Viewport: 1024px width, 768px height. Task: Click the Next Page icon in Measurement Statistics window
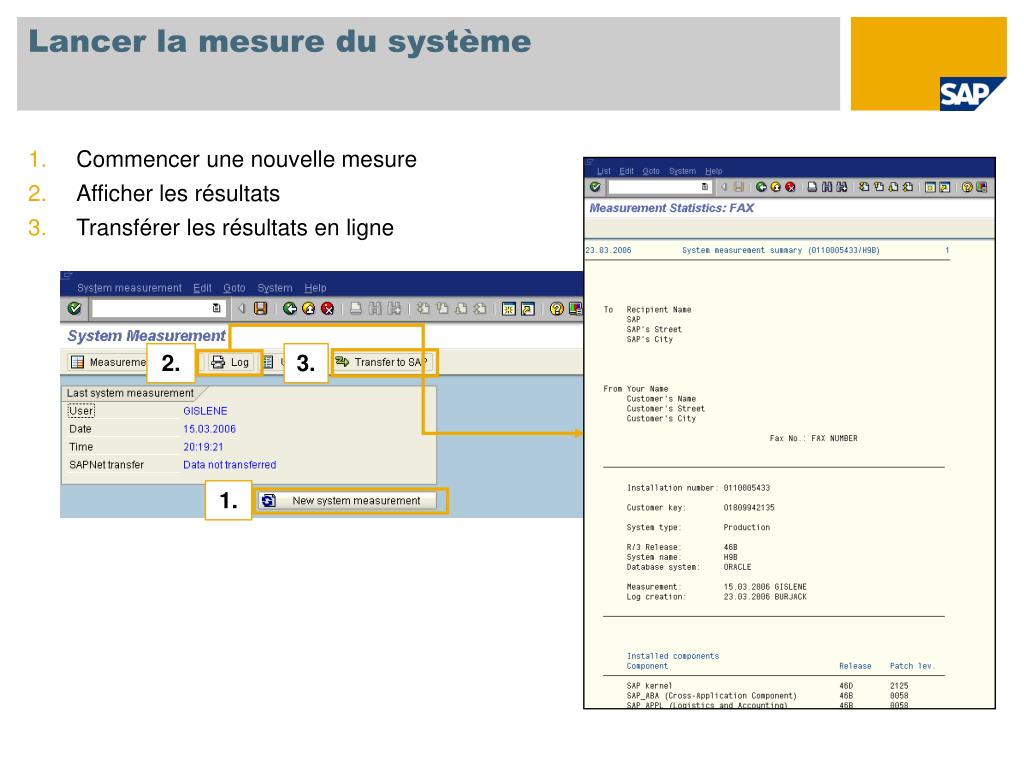(893, 187)
